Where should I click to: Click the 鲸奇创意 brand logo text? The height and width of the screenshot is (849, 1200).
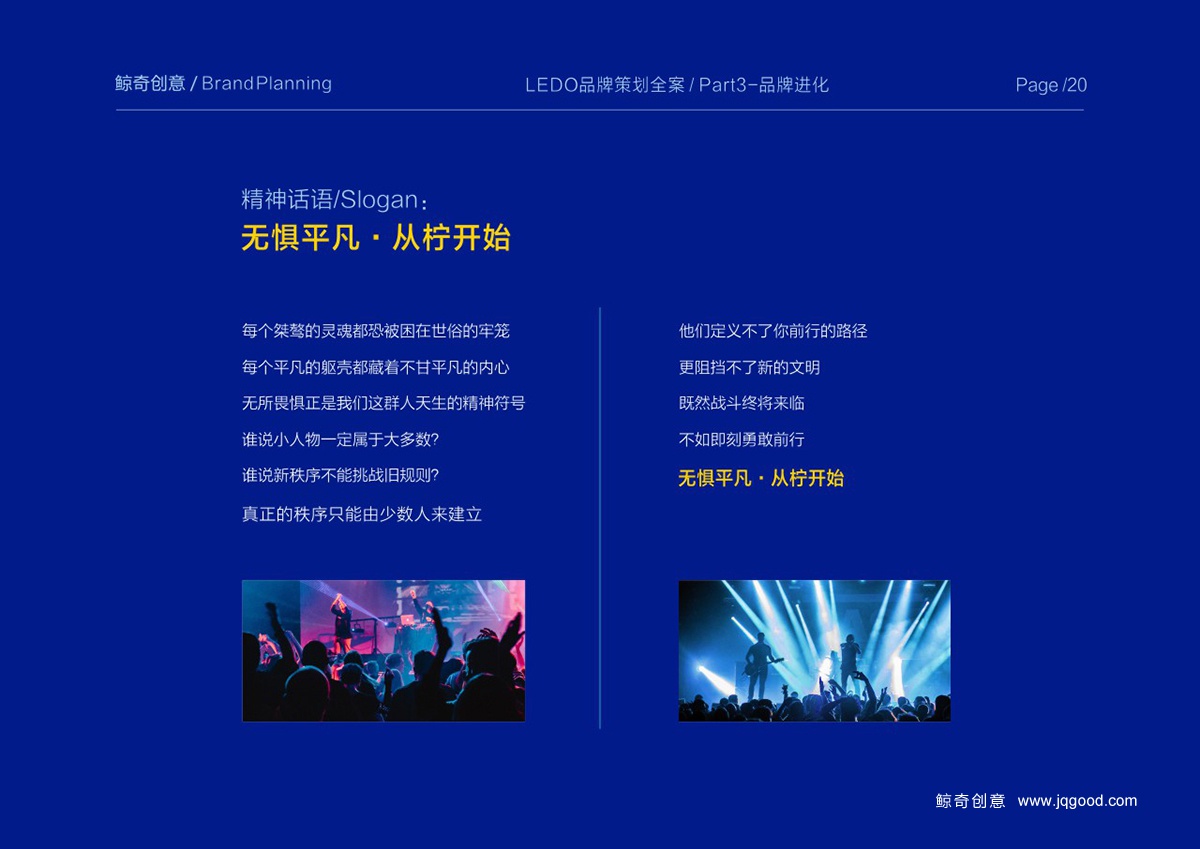146,84
